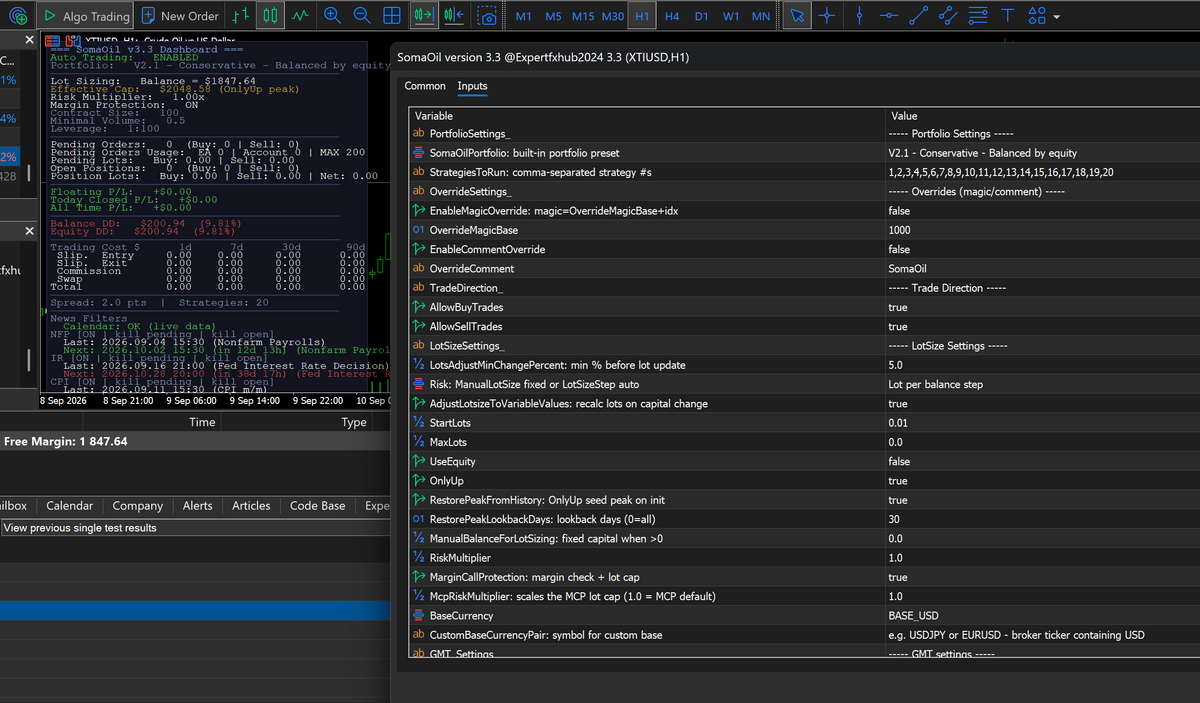Viewport: 1200px width, 703px height.
Task: Tile chart windows with grid icon
Action: (392, 16)
